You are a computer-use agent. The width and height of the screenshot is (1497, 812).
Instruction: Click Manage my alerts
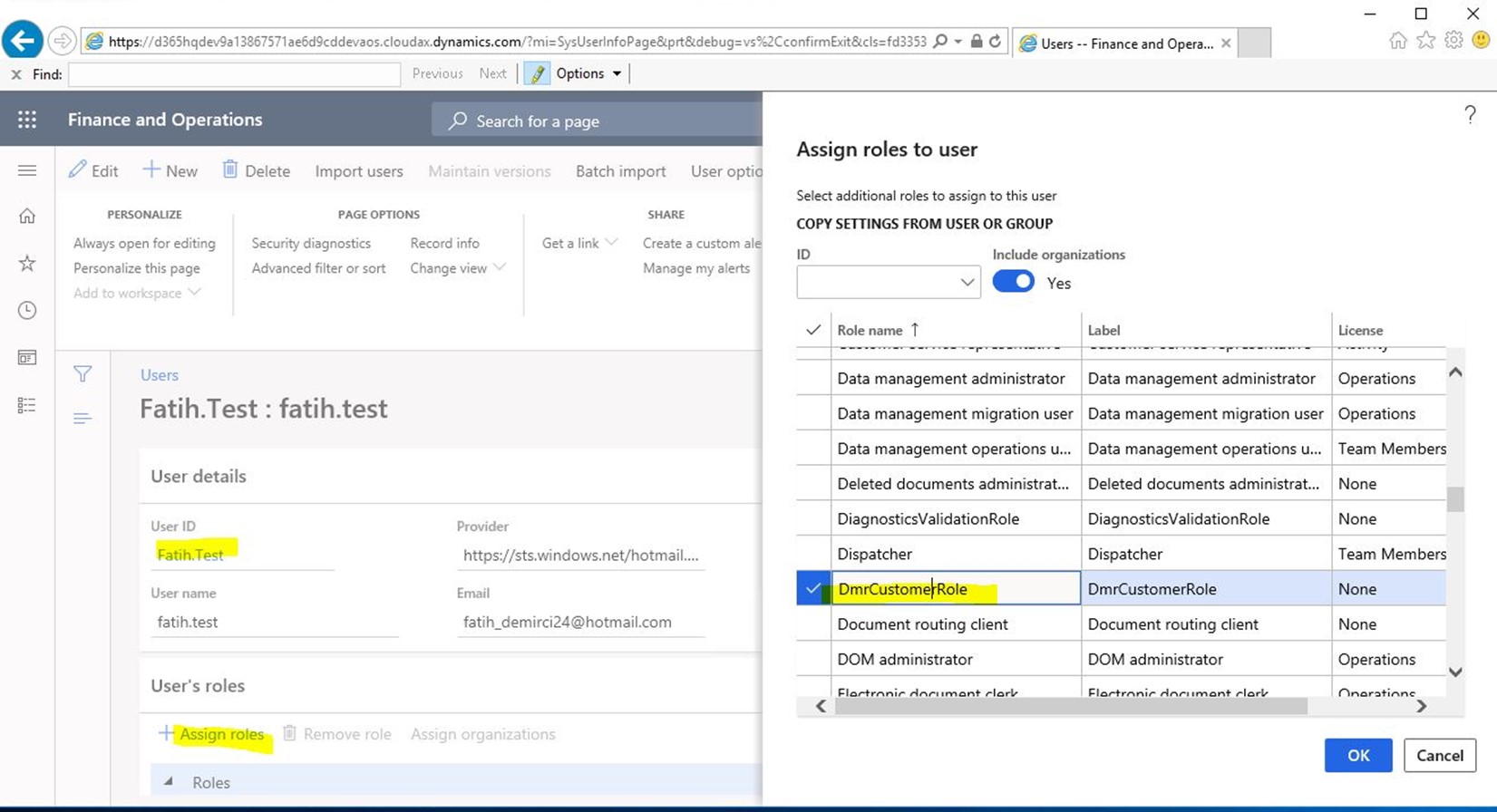point(696,268)
